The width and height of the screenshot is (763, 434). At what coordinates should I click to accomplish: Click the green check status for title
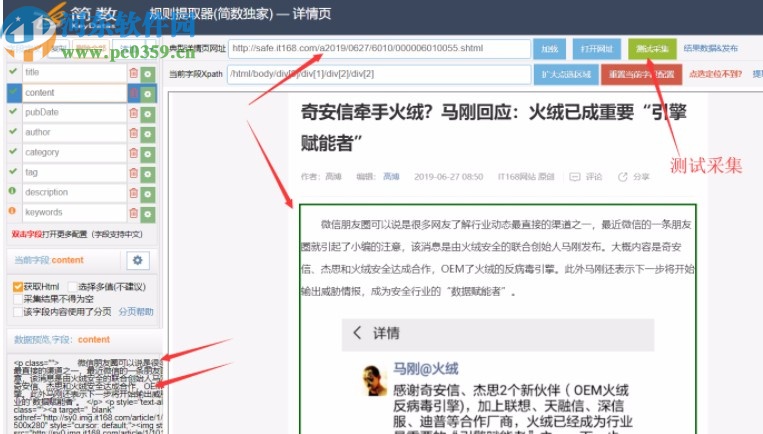pyautogui.click(x=13, y=71)
